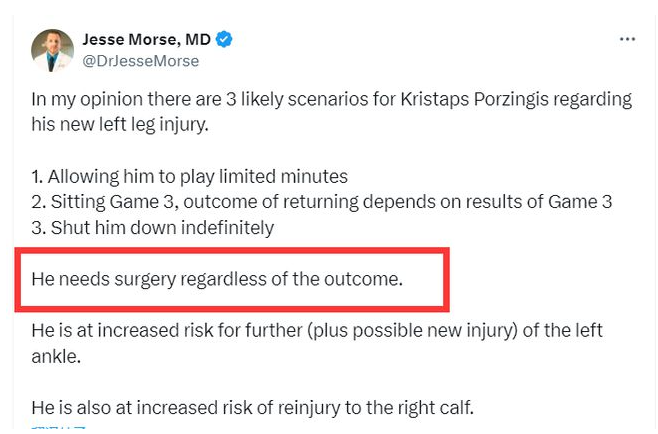
Task: Click Jesse Morse's profile avatar photo
Action: 52,50
